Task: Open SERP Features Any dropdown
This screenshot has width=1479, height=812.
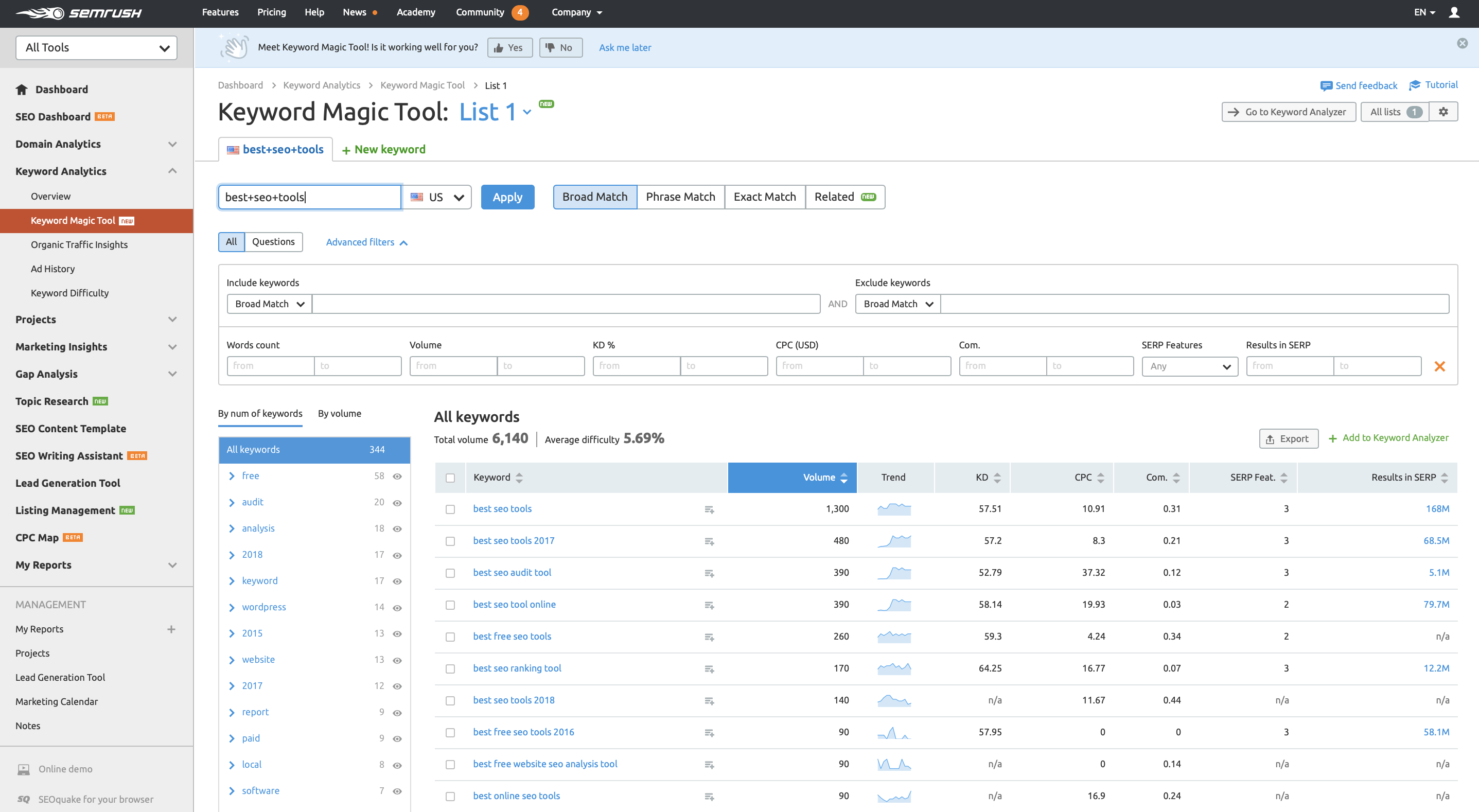Action: (x=1190, y=366)
